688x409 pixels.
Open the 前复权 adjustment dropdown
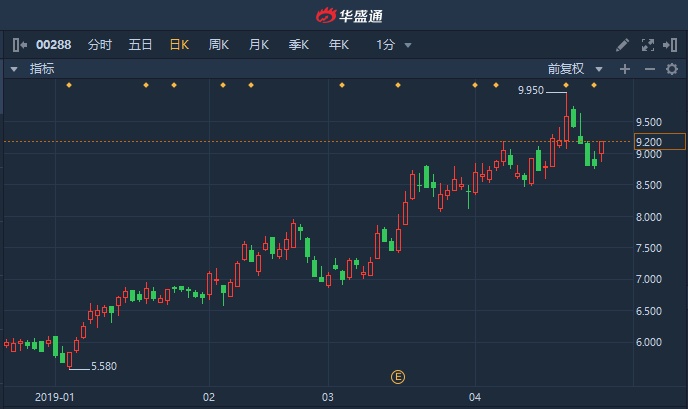tap(575, 69)
